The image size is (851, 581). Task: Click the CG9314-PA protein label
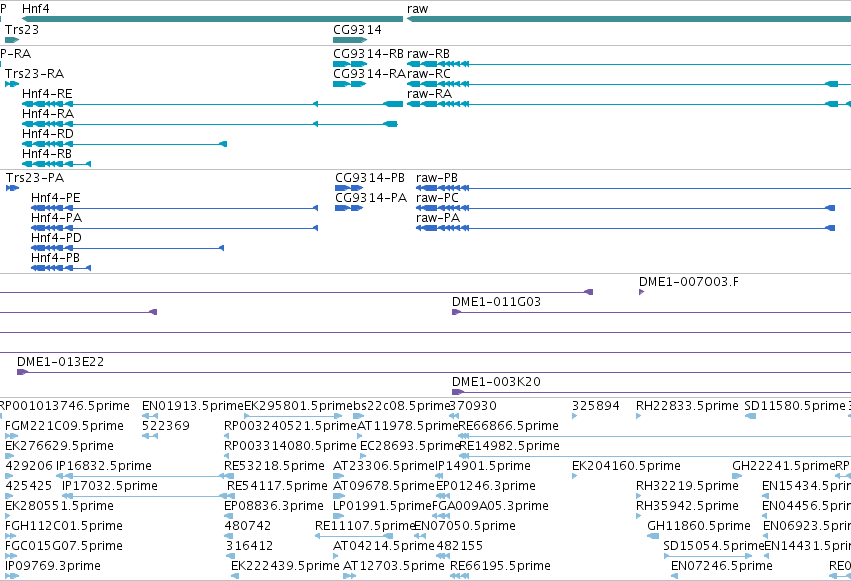point(371,198)
